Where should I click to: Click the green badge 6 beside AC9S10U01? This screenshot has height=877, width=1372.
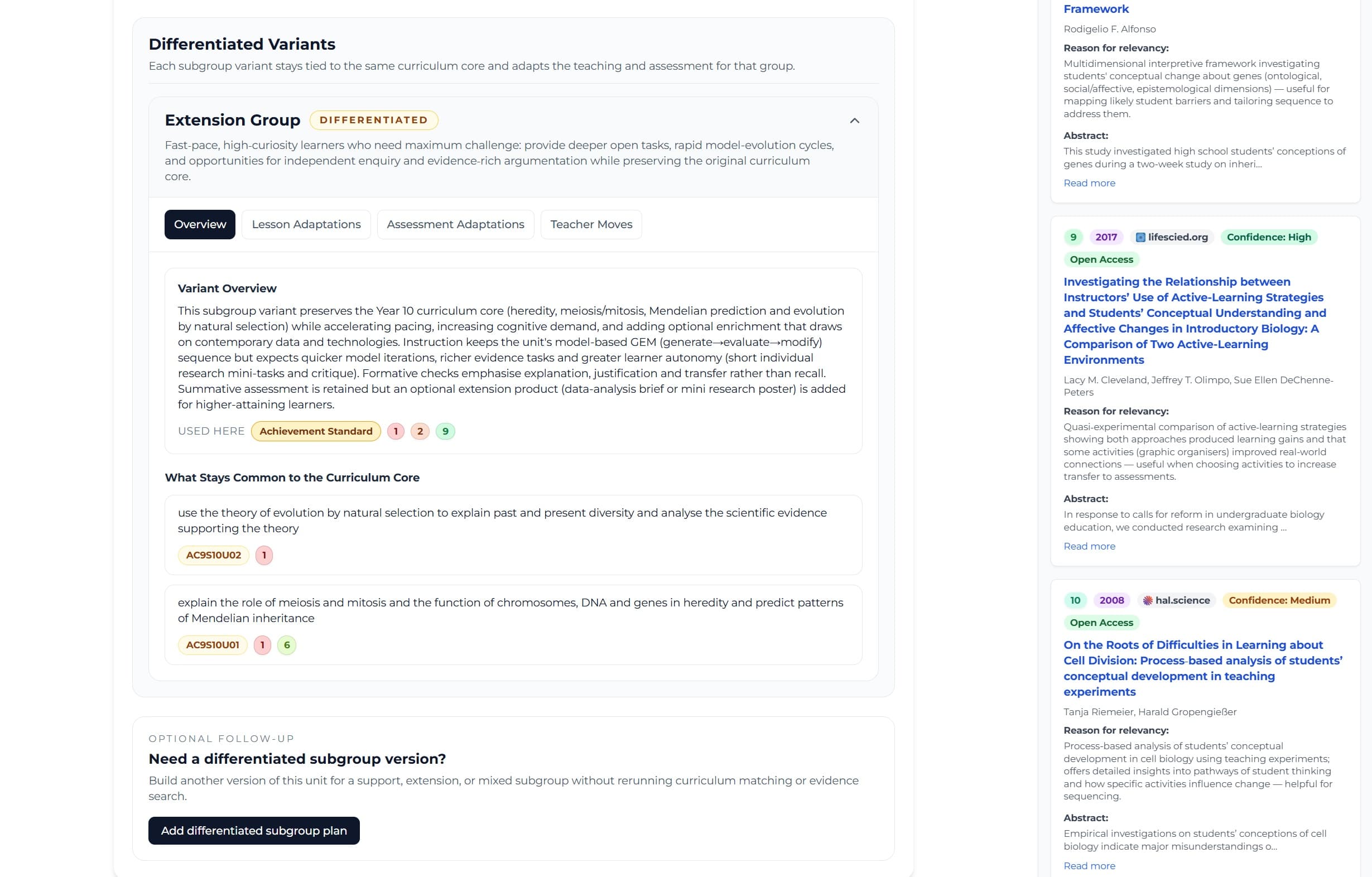pos(287,644)
